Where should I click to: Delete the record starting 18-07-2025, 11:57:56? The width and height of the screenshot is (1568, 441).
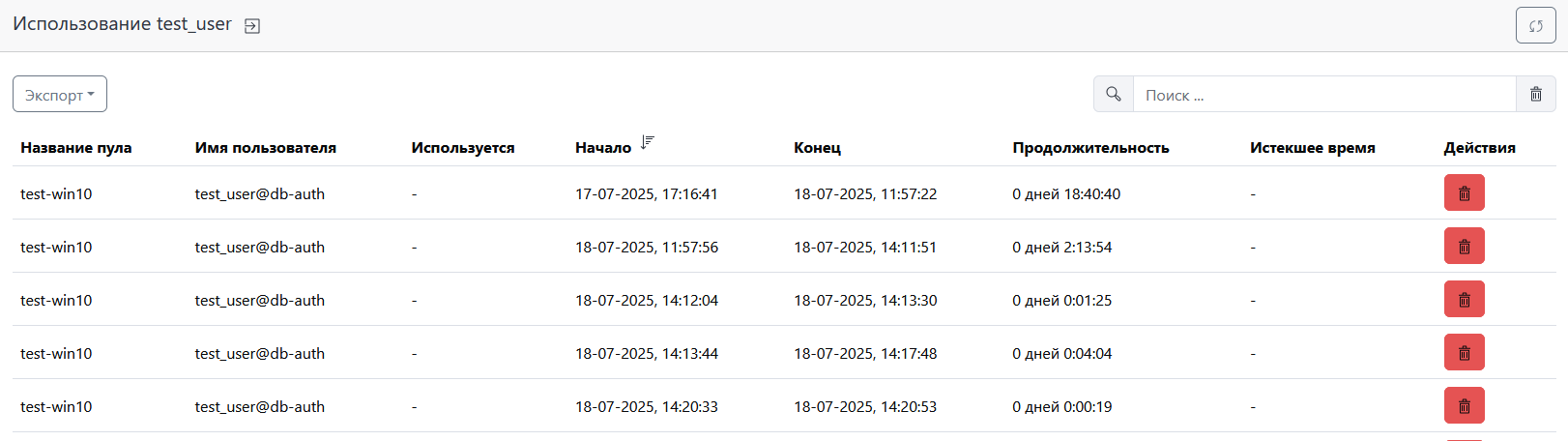[1464, 247]
